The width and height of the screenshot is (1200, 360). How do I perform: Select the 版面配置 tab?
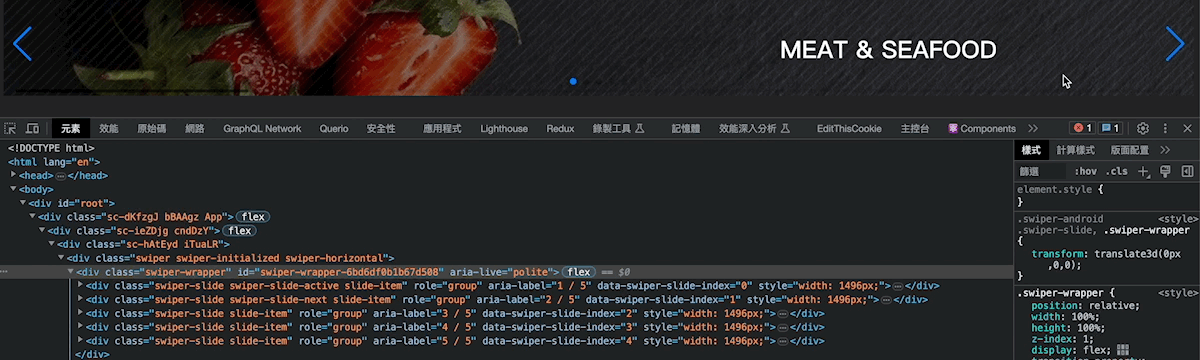pyautogui.click(x=1129, y=150)
